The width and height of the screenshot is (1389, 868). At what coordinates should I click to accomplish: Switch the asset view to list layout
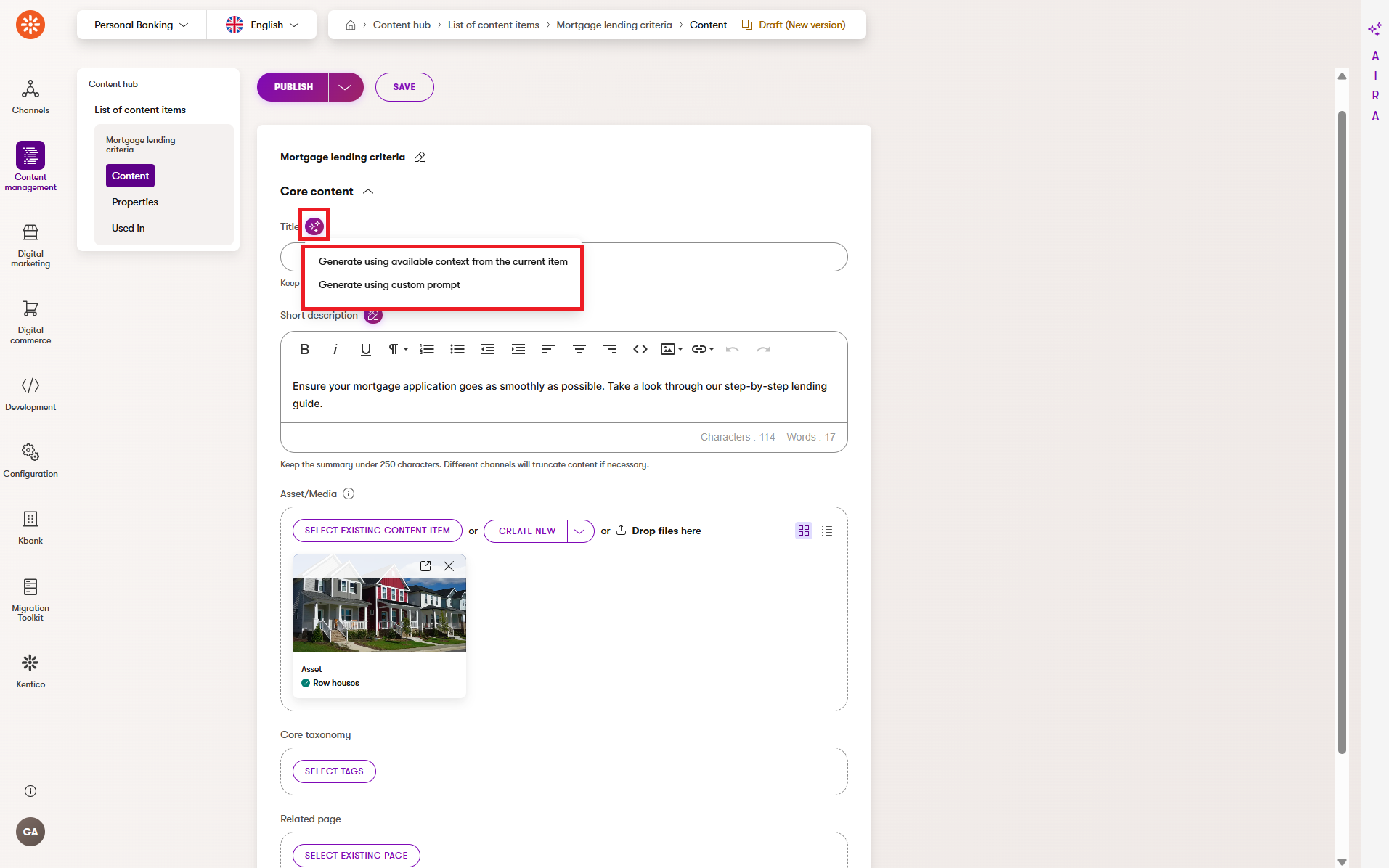point(827,531)
